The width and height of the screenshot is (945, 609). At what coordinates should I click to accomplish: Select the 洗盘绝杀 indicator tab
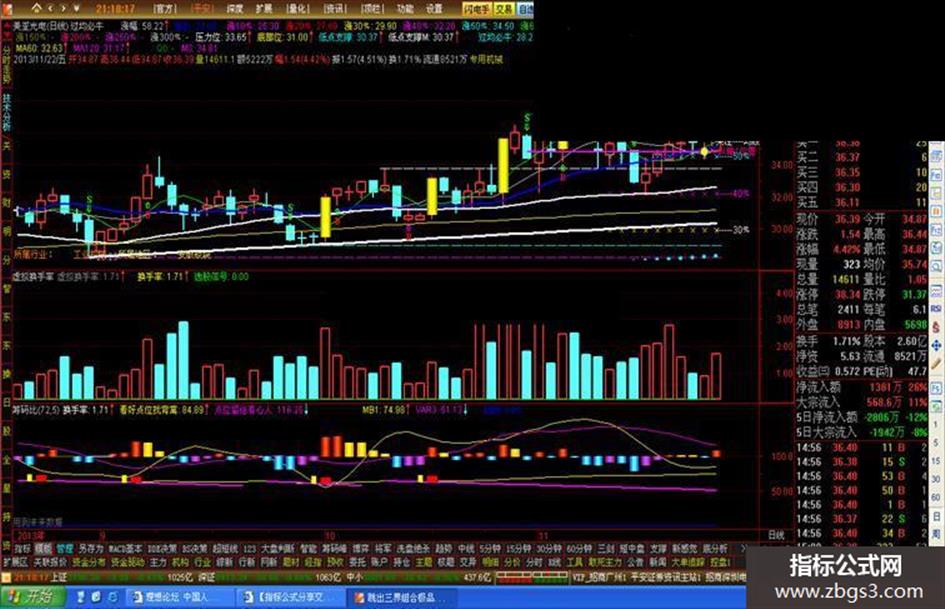pos(413,549)
